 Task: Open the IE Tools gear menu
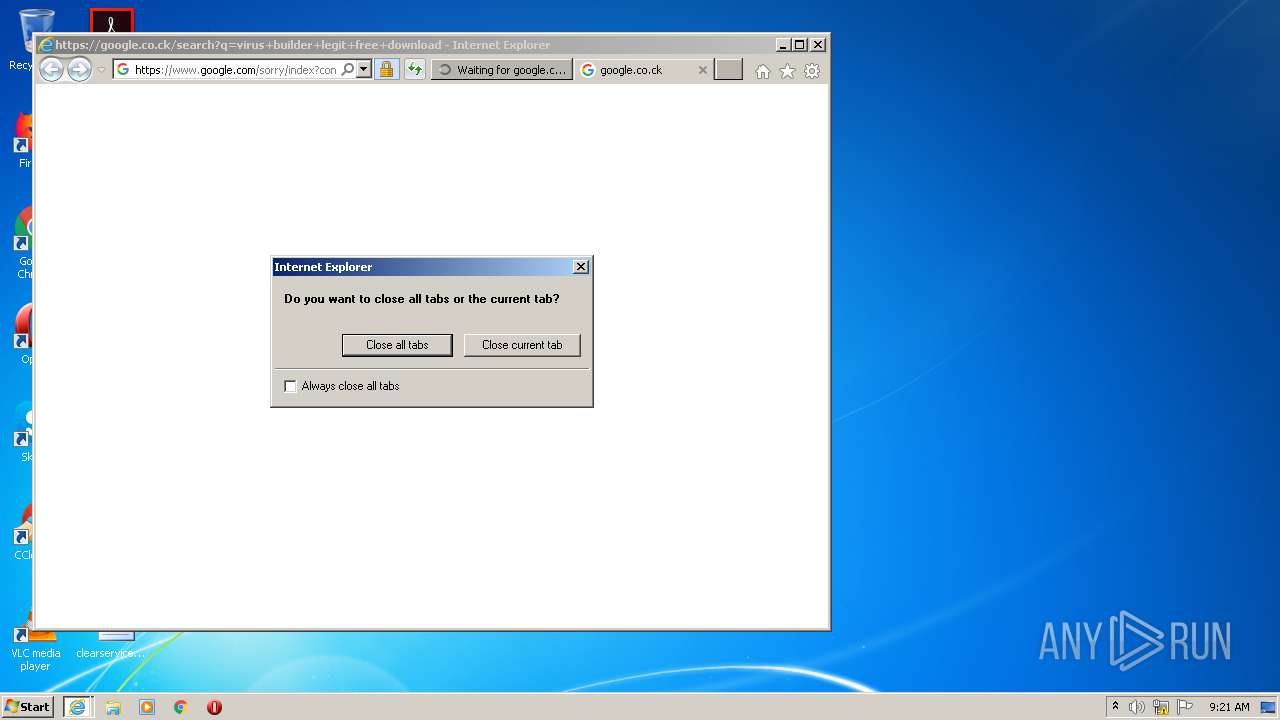(812, 71)
